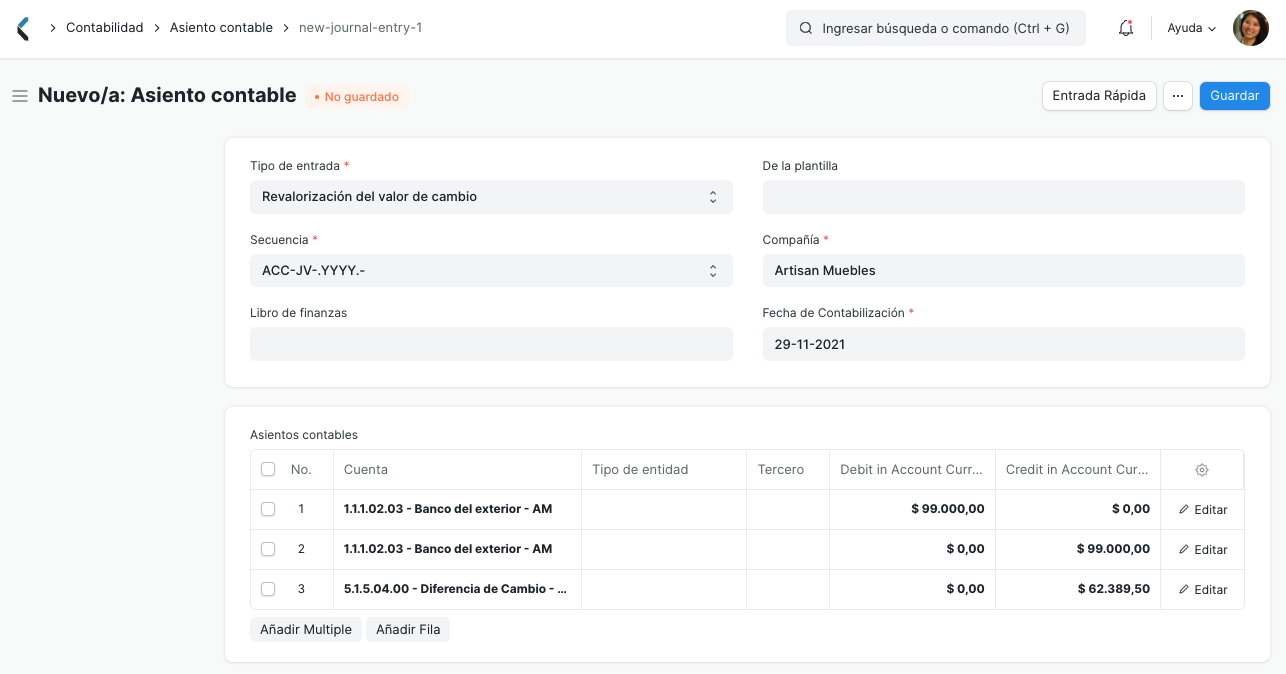The width and height of the screenshot is (1286, 674).
Task: Click Añadir Multiple button
Action: click(306, 629)
